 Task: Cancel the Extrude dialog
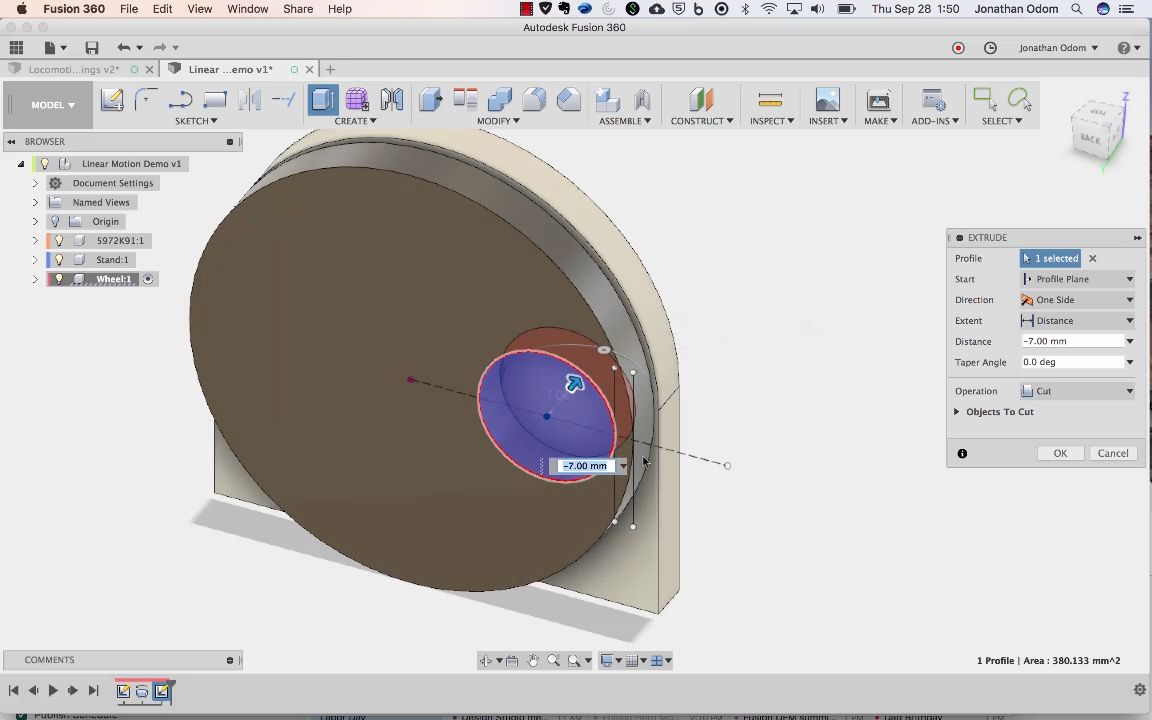pyautogui.click(x=1113, y=453)
